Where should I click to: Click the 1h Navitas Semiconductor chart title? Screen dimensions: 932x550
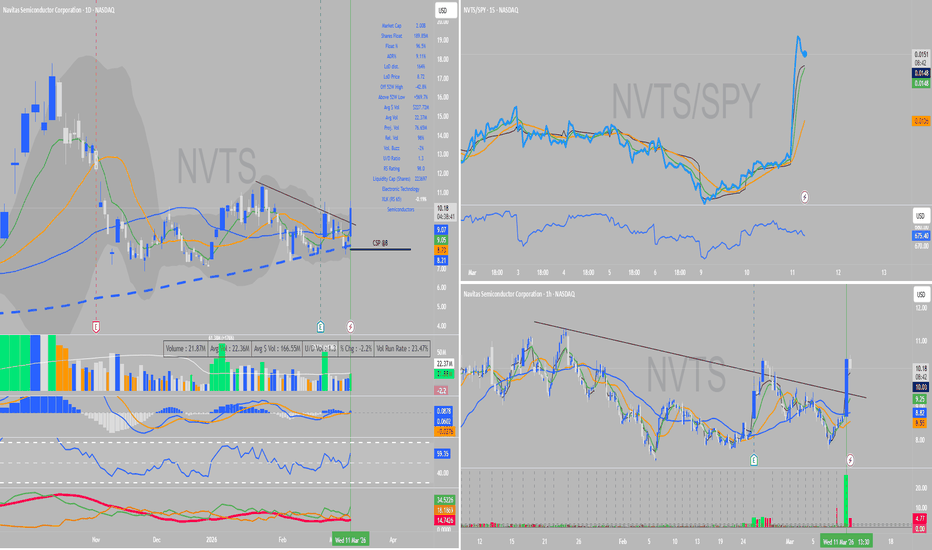point(519,294)
